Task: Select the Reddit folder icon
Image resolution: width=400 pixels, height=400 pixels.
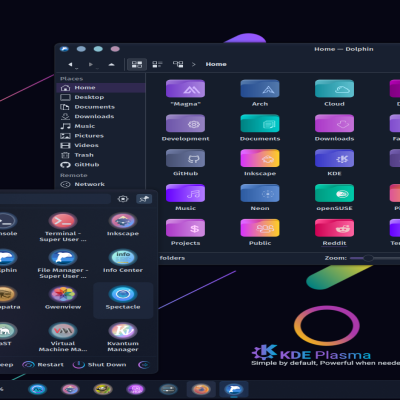Action: (x=334, y=228)
